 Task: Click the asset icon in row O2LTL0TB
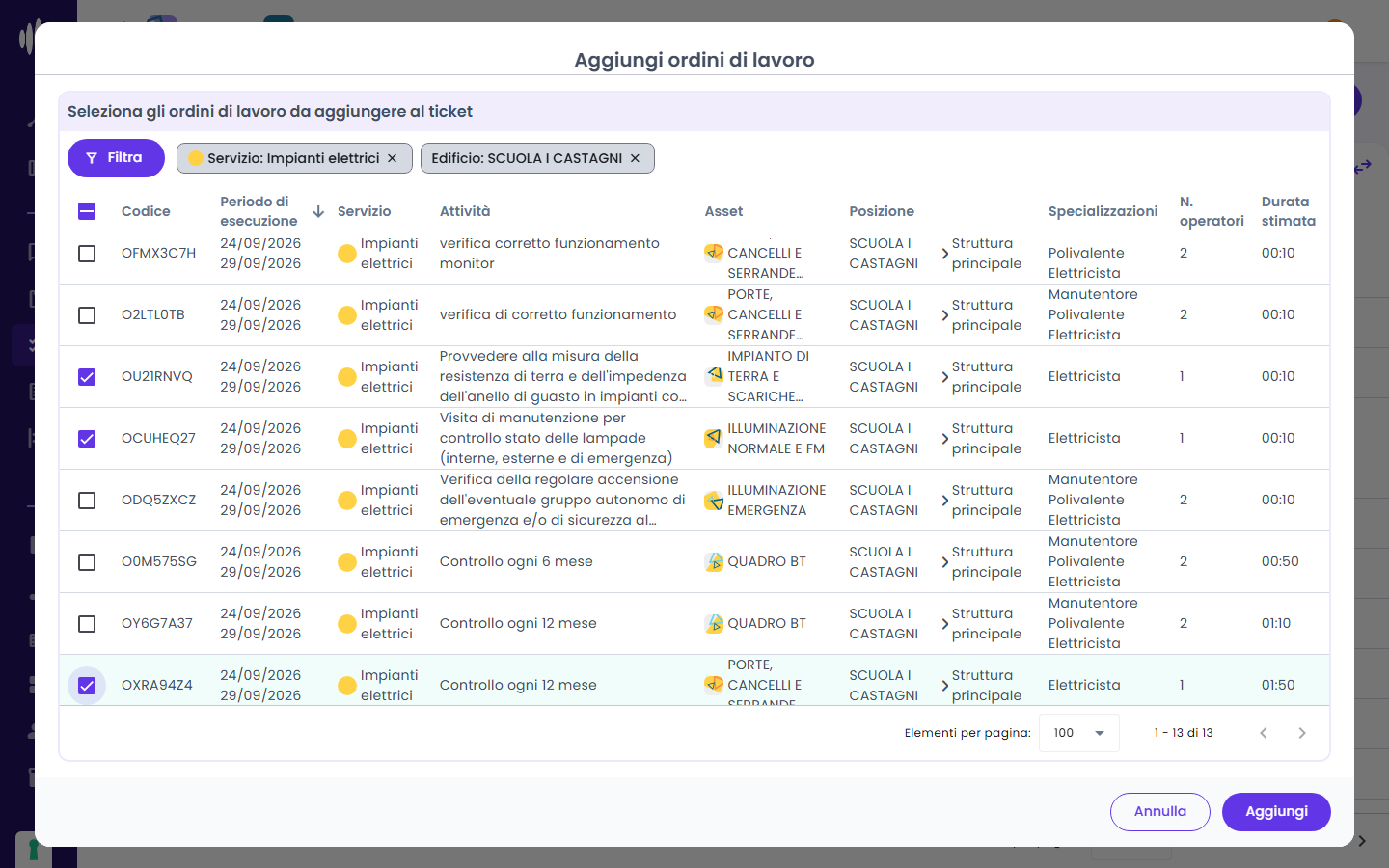[714, 314]
